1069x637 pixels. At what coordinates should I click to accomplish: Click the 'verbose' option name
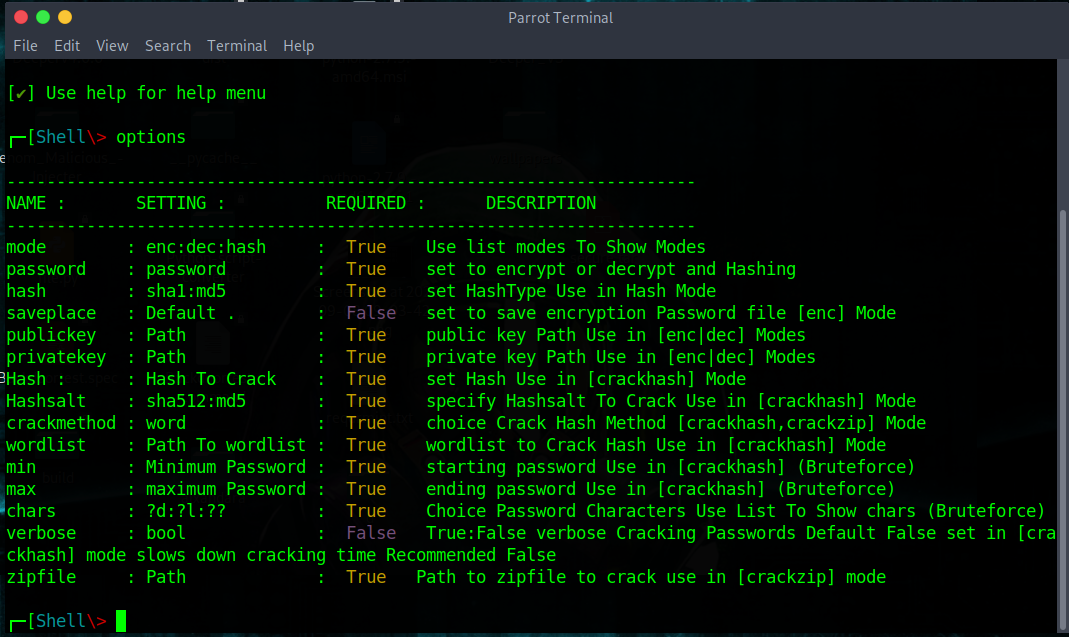click(41, 533)
